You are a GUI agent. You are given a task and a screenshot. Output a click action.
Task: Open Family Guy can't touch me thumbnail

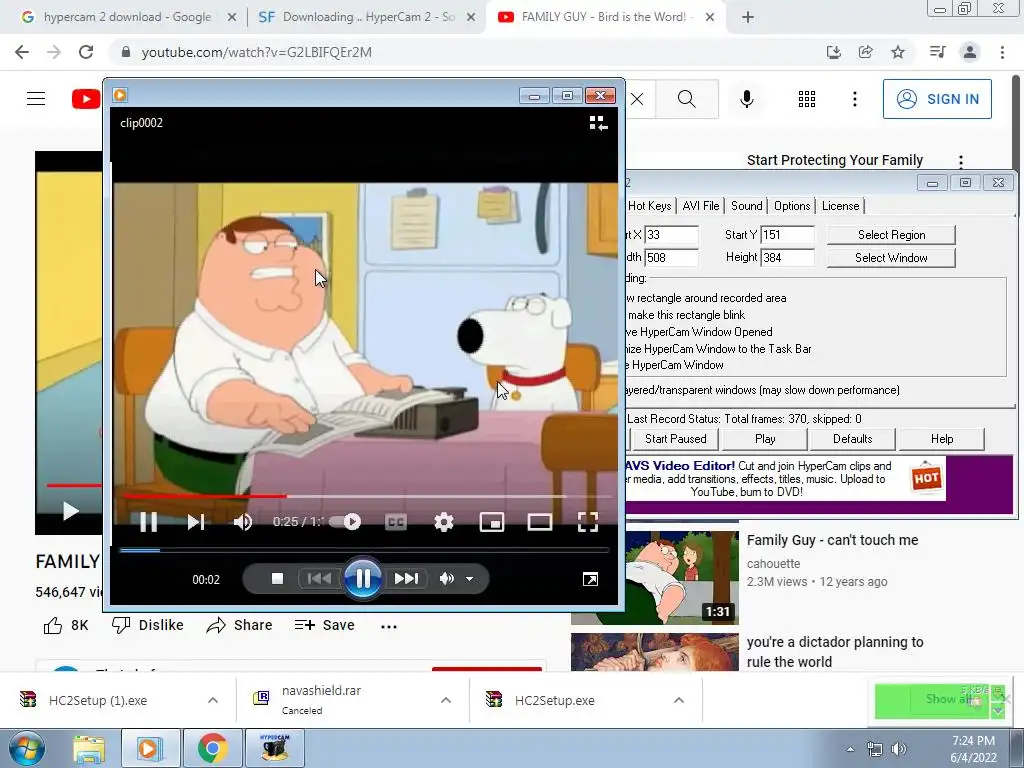tap(682, 576)
